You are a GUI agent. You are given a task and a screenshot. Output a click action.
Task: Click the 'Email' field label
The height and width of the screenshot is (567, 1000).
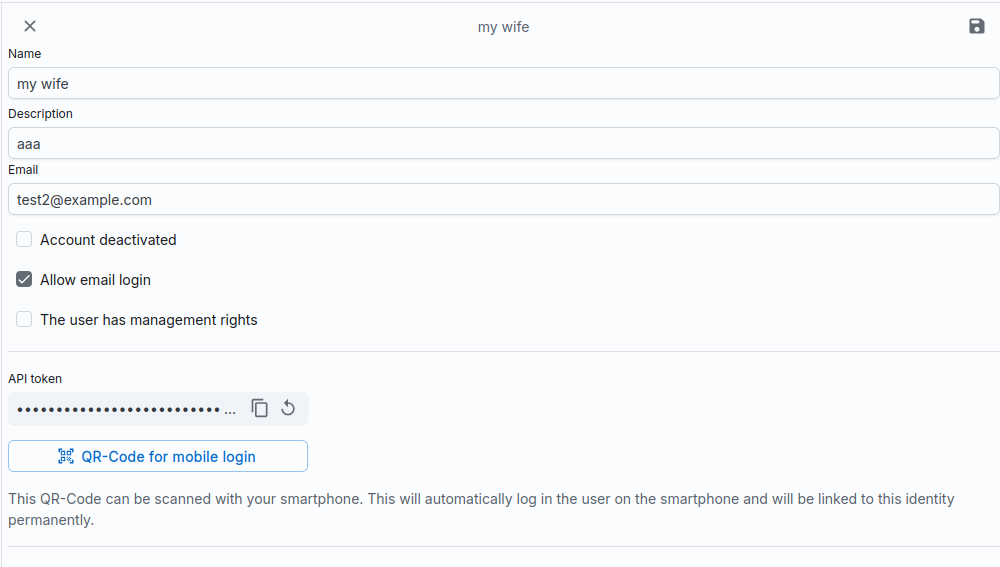23,170
